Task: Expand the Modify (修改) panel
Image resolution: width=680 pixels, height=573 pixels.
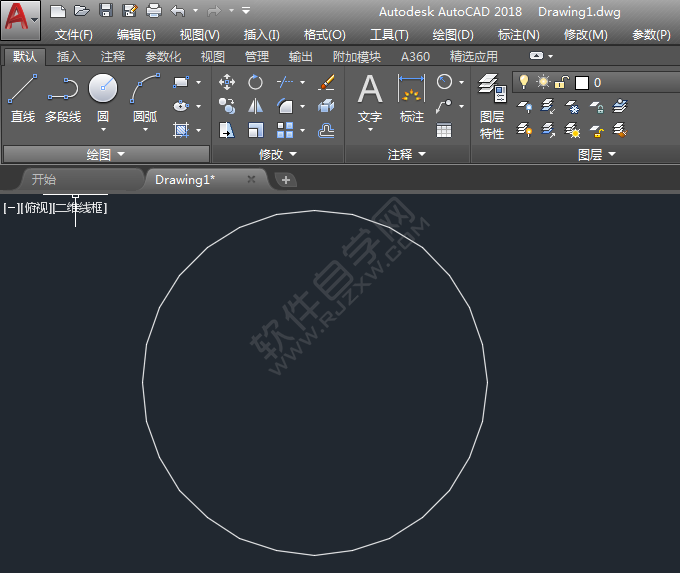Action: [x=278, y=154]
